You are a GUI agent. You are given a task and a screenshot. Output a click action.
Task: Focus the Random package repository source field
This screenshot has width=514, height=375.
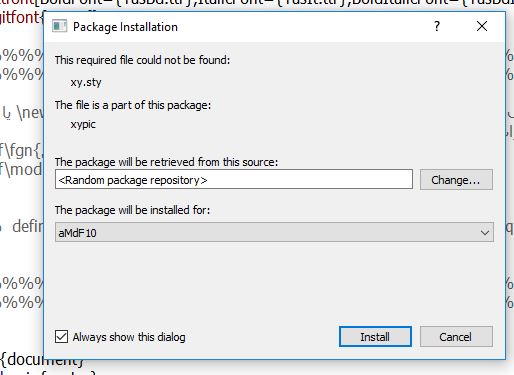pos(234,180)
